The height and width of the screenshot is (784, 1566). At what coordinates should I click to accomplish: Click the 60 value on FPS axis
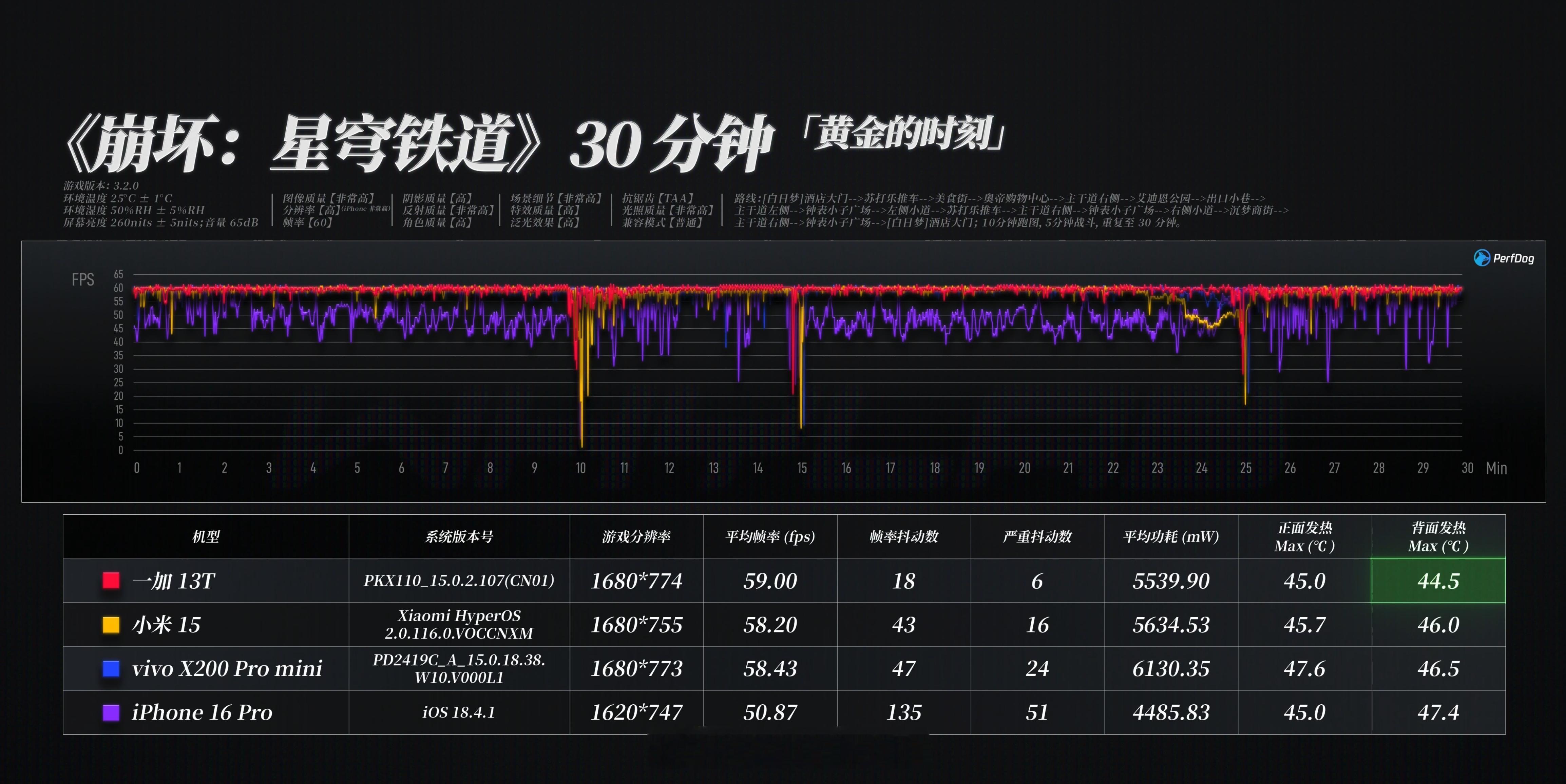point(118,288)
